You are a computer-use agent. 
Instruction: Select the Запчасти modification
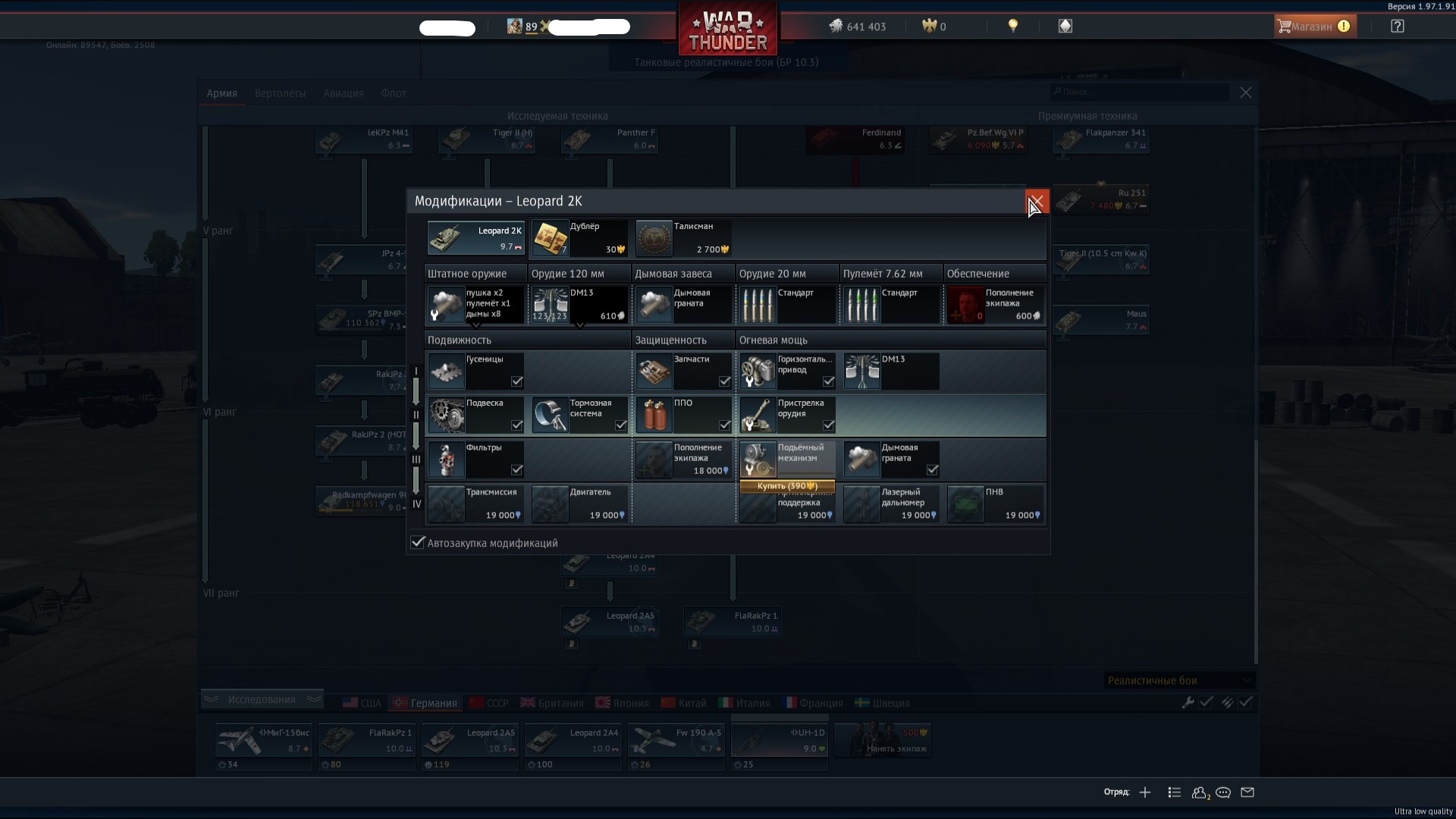pyautogui.click(x=683, y=372)
